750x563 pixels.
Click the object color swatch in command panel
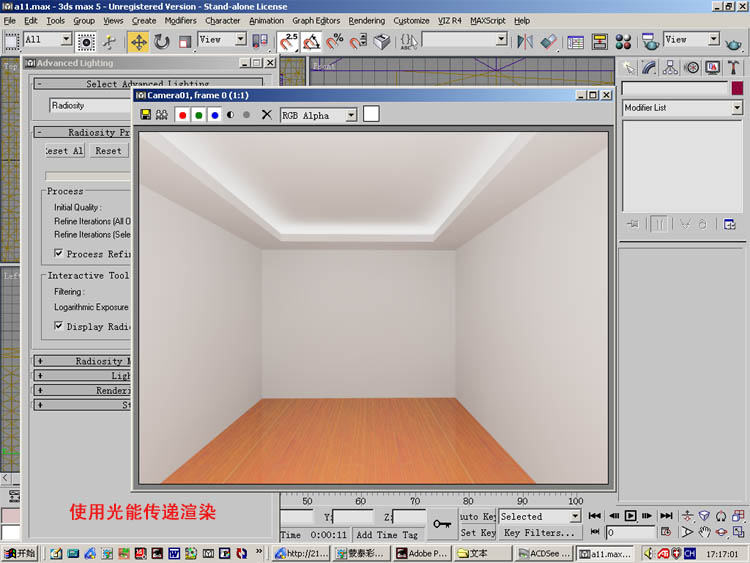(737, 88)
